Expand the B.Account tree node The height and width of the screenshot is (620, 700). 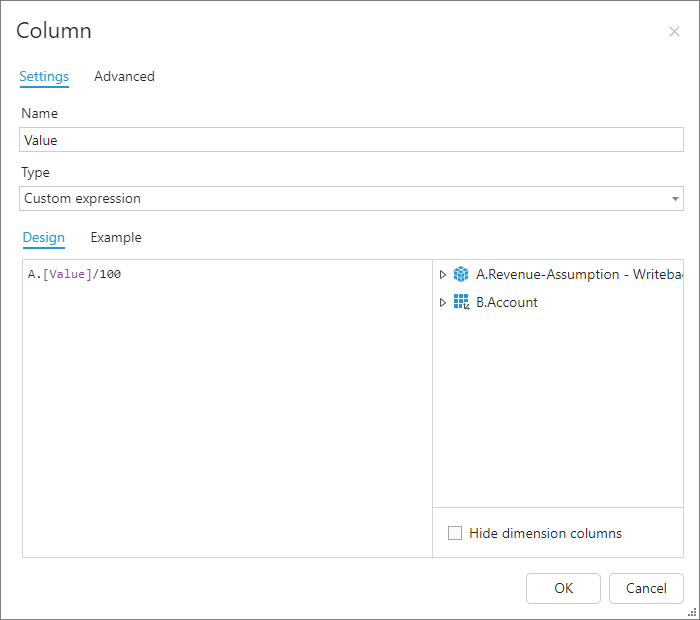pos(443,302)
